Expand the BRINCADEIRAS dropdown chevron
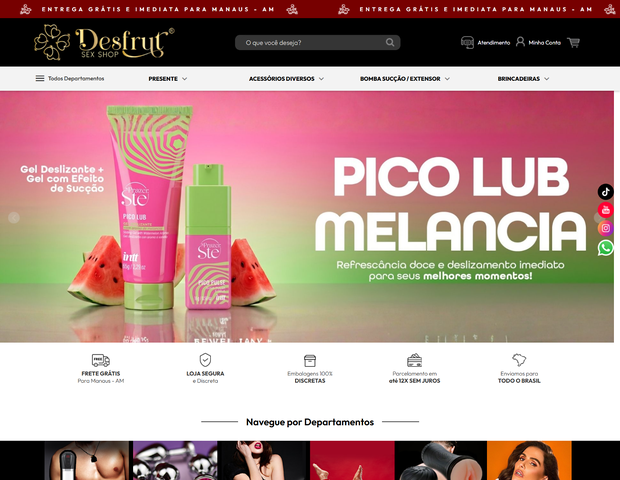The height and width of the screenshot is (480, 620). coord(546,79)
